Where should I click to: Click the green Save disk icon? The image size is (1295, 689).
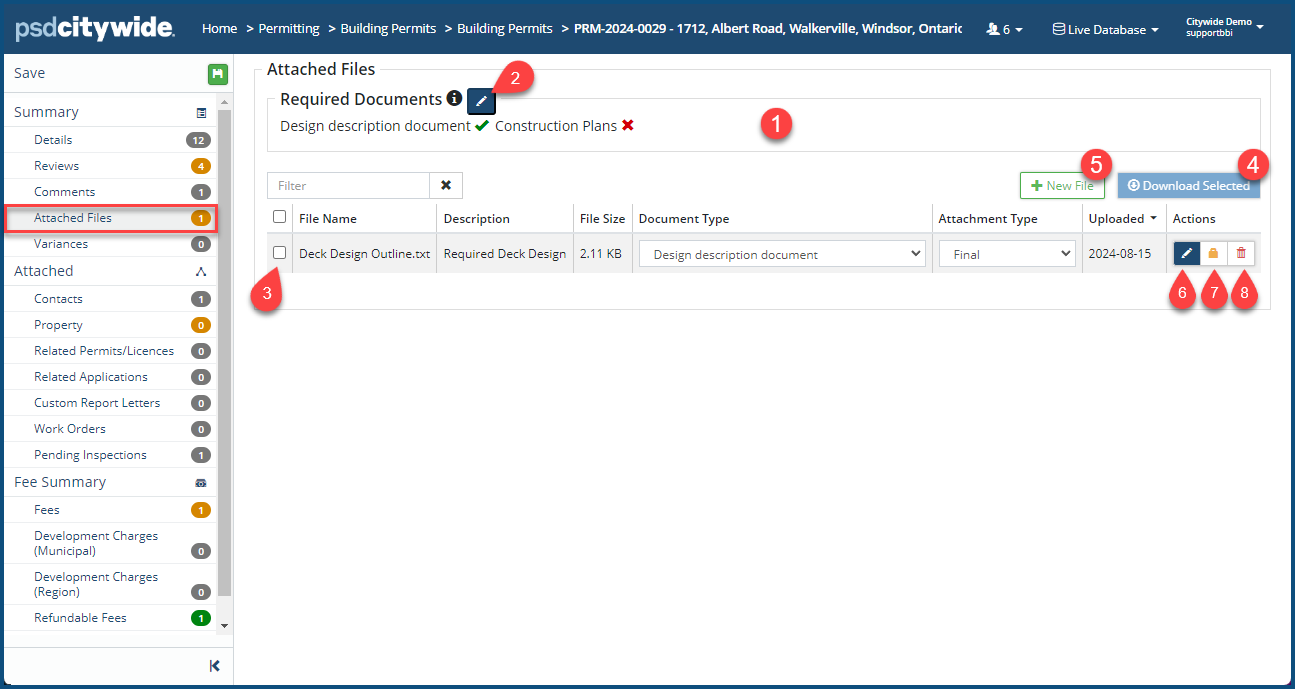pyautogui.click(x=217, y=74)
